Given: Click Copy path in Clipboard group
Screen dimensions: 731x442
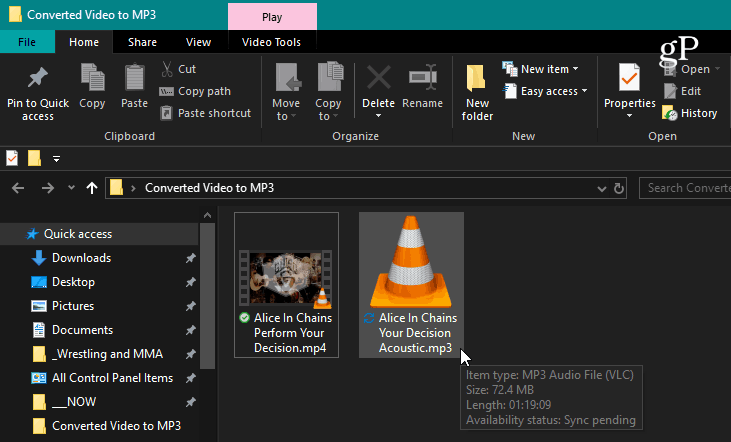Looking at the screenshot, I should (x=195, y=91).
